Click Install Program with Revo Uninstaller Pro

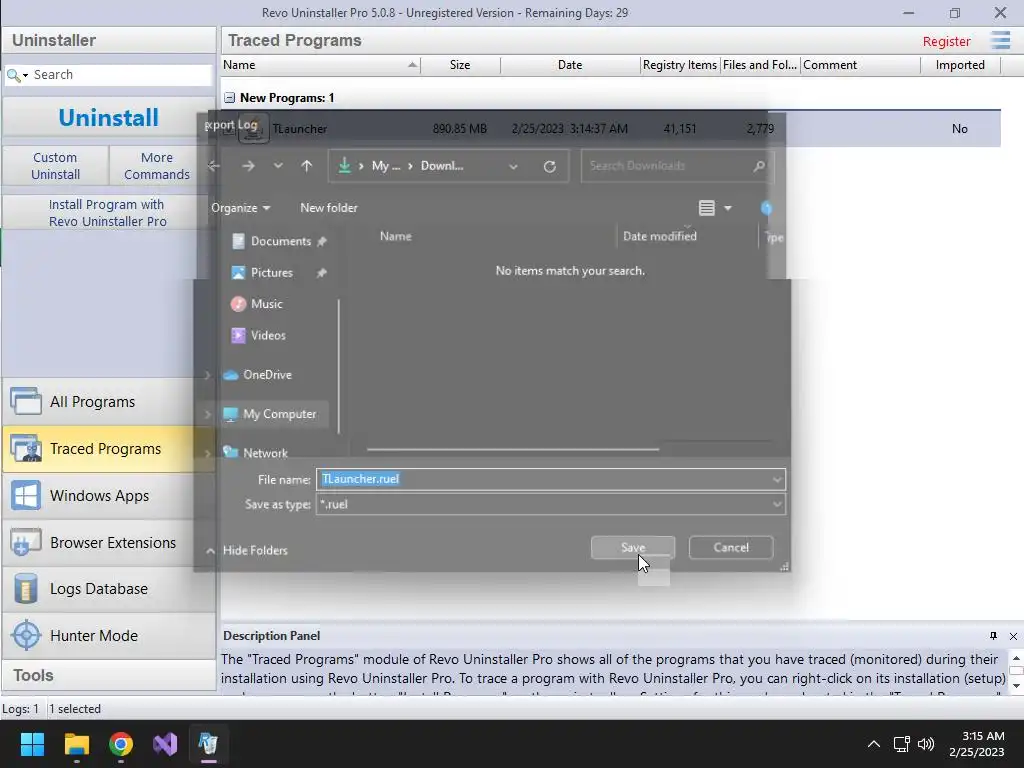108,213
